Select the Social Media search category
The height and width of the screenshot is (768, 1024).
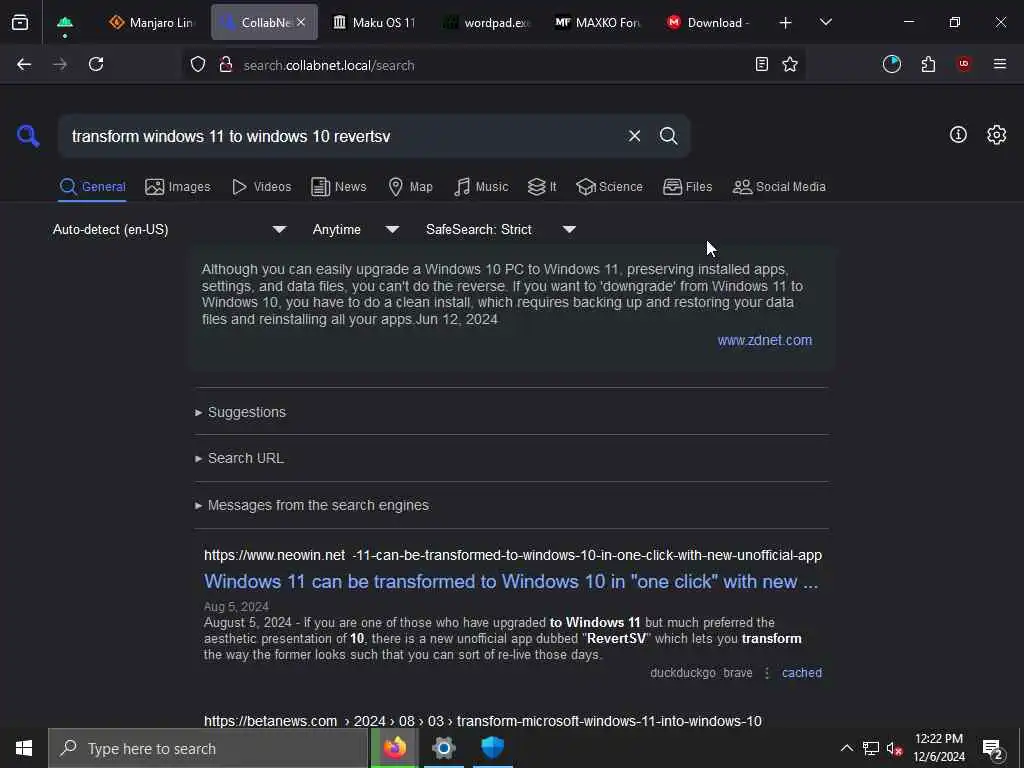[779, 187]
